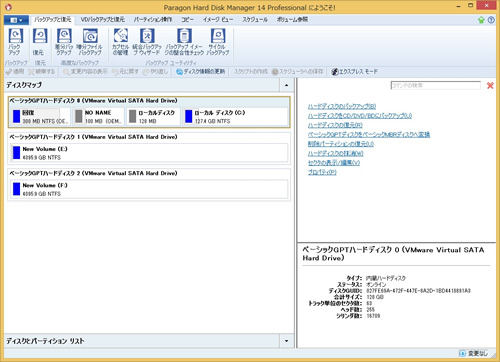This screenshot has width=500, height=362.
Task: Click the 変更なし status bar icon
Action: click(462, 353)
